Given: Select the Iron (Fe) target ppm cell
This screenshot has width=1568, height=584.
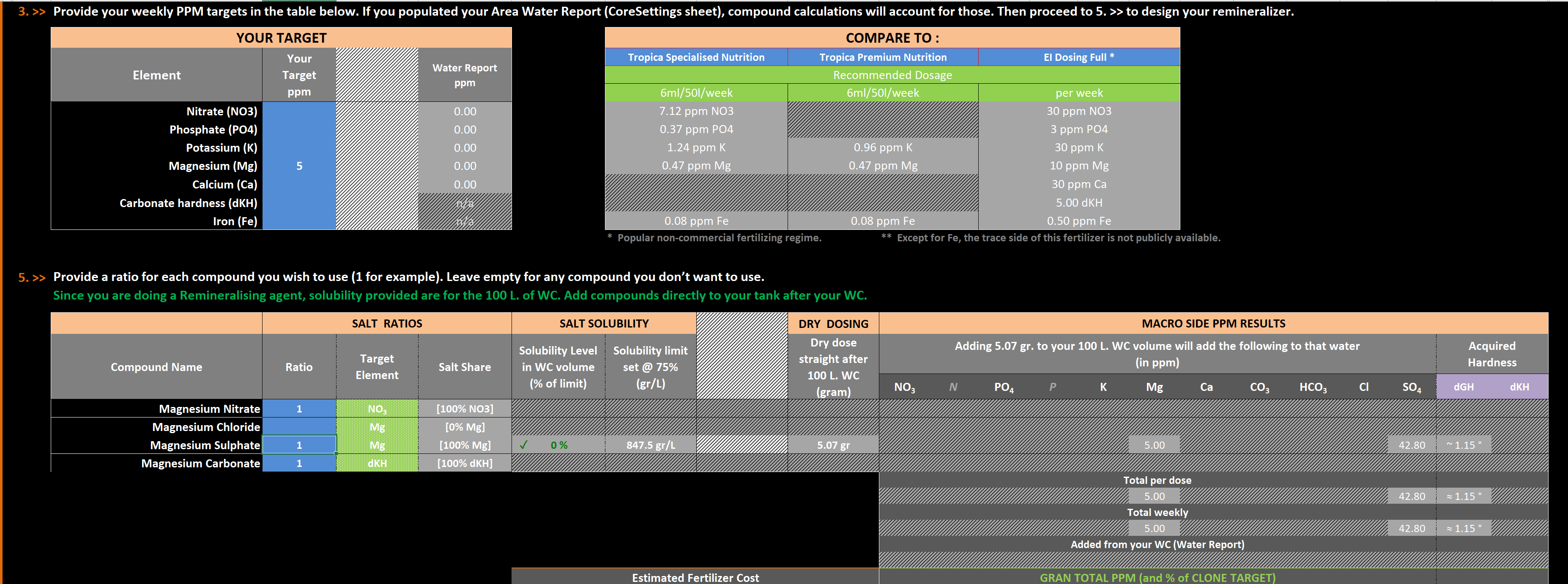Looking at the screenshot, I should pos(299,221).
